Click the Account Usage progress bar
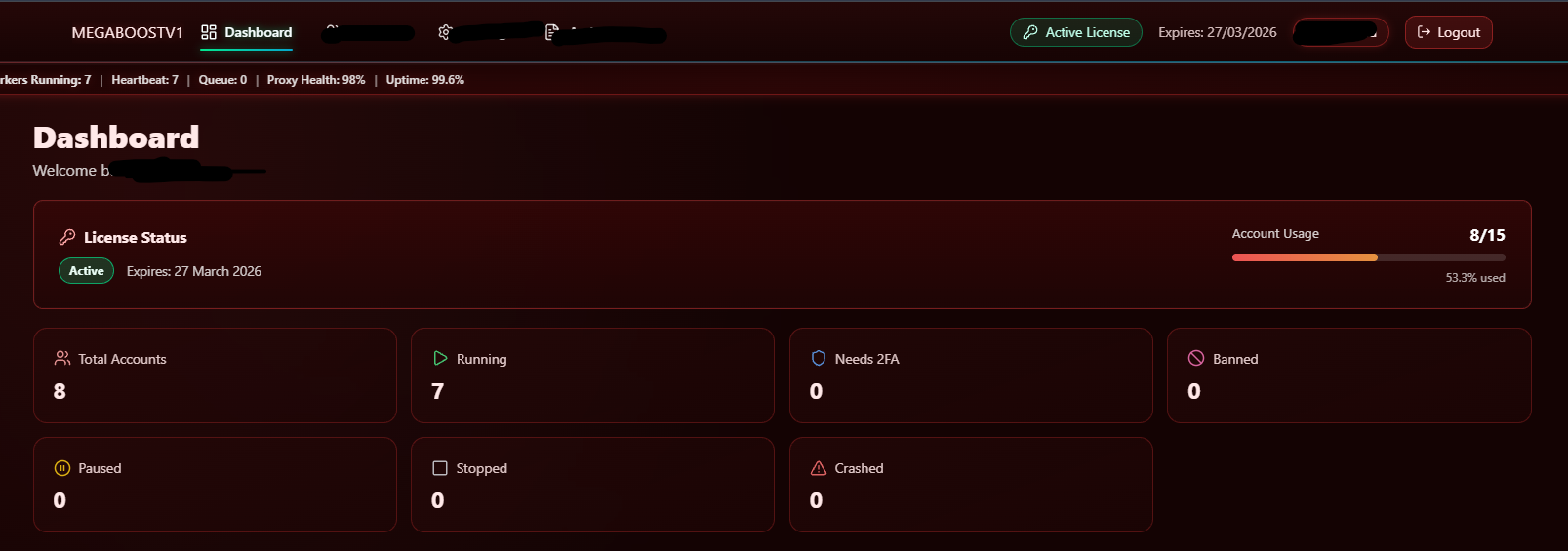Screen dimensions: 1568x551 tap(1368, 257)
